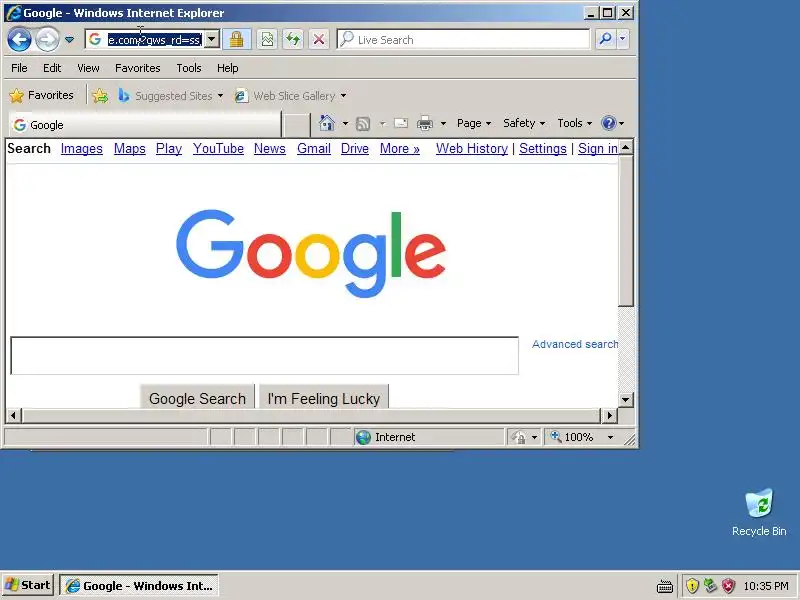
Task: Click horizontal scrollbar left arrow
Action: click(x=14, y=415)
